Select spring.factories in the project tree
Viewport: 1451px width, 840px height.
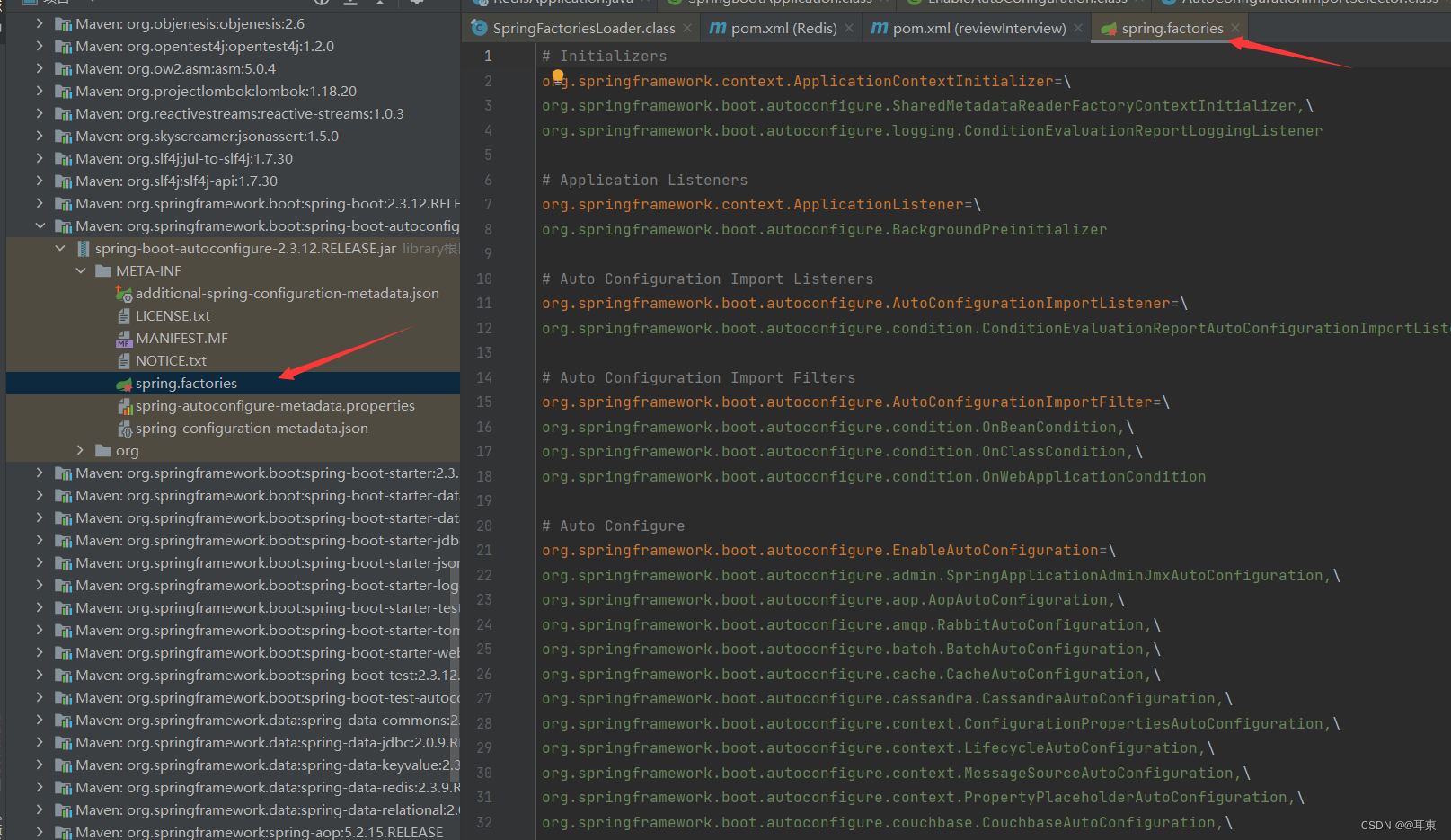point(186,384)
